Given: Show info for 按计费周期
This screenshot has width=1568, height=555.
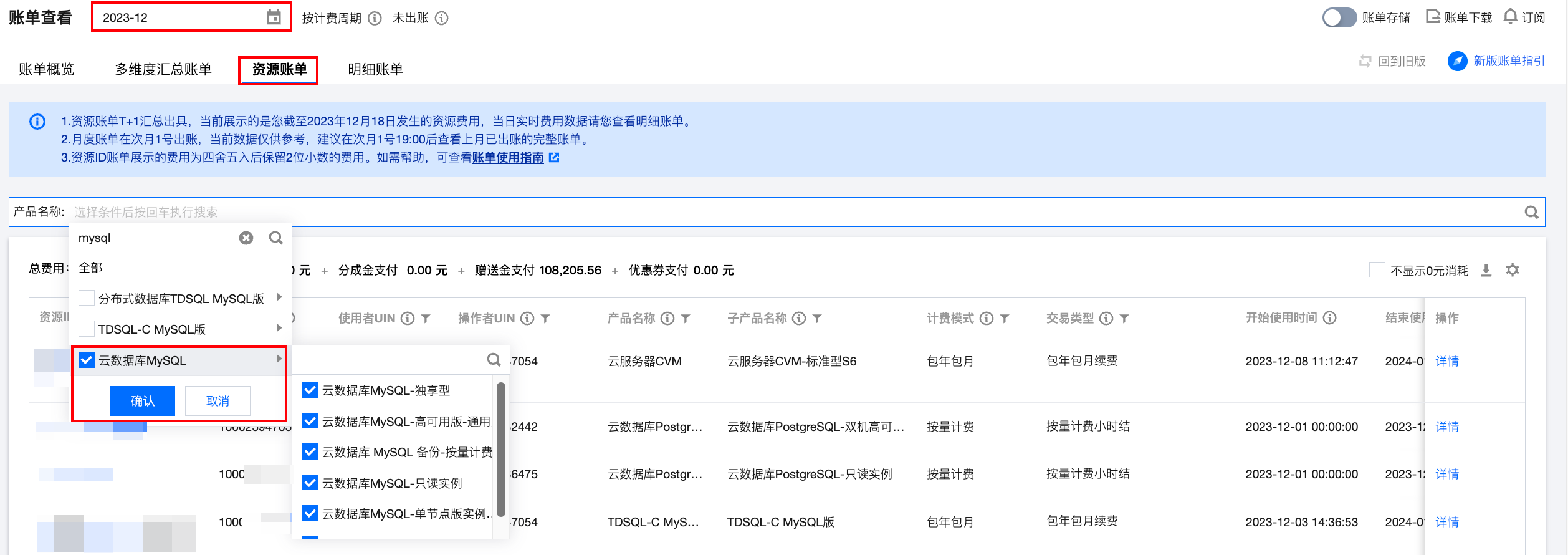Looking at the screenshot, I should tap(375, 18).
